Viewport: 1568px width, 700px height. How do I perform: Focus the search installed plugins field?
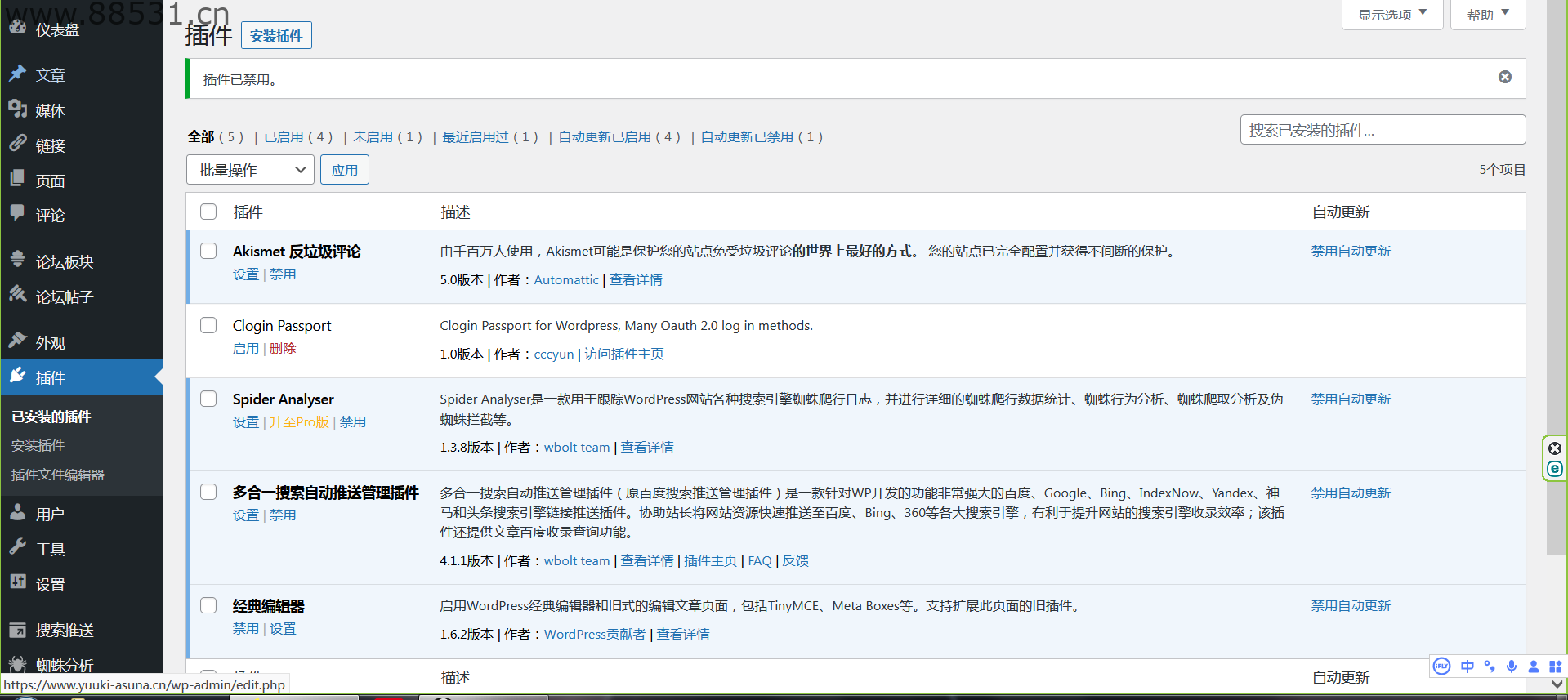click(x=1382, y=130)
